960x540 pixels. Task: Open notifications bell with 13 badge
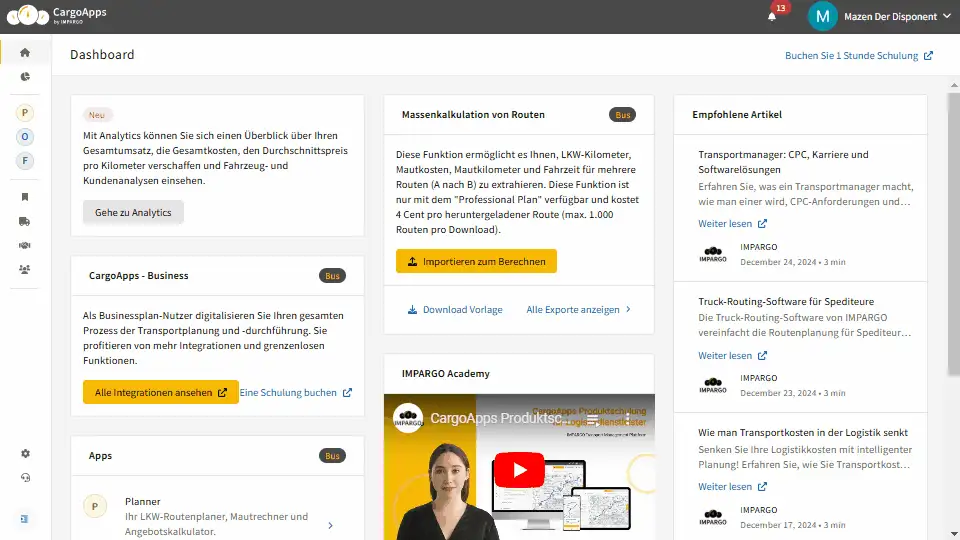[772, 17]
